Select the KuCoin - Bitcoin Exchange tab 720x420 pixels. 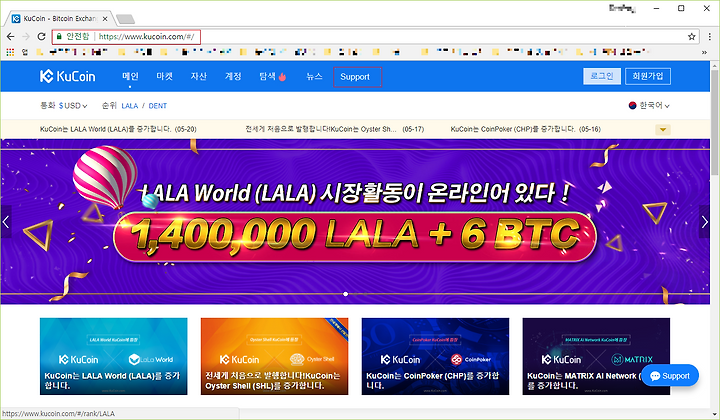59,19
